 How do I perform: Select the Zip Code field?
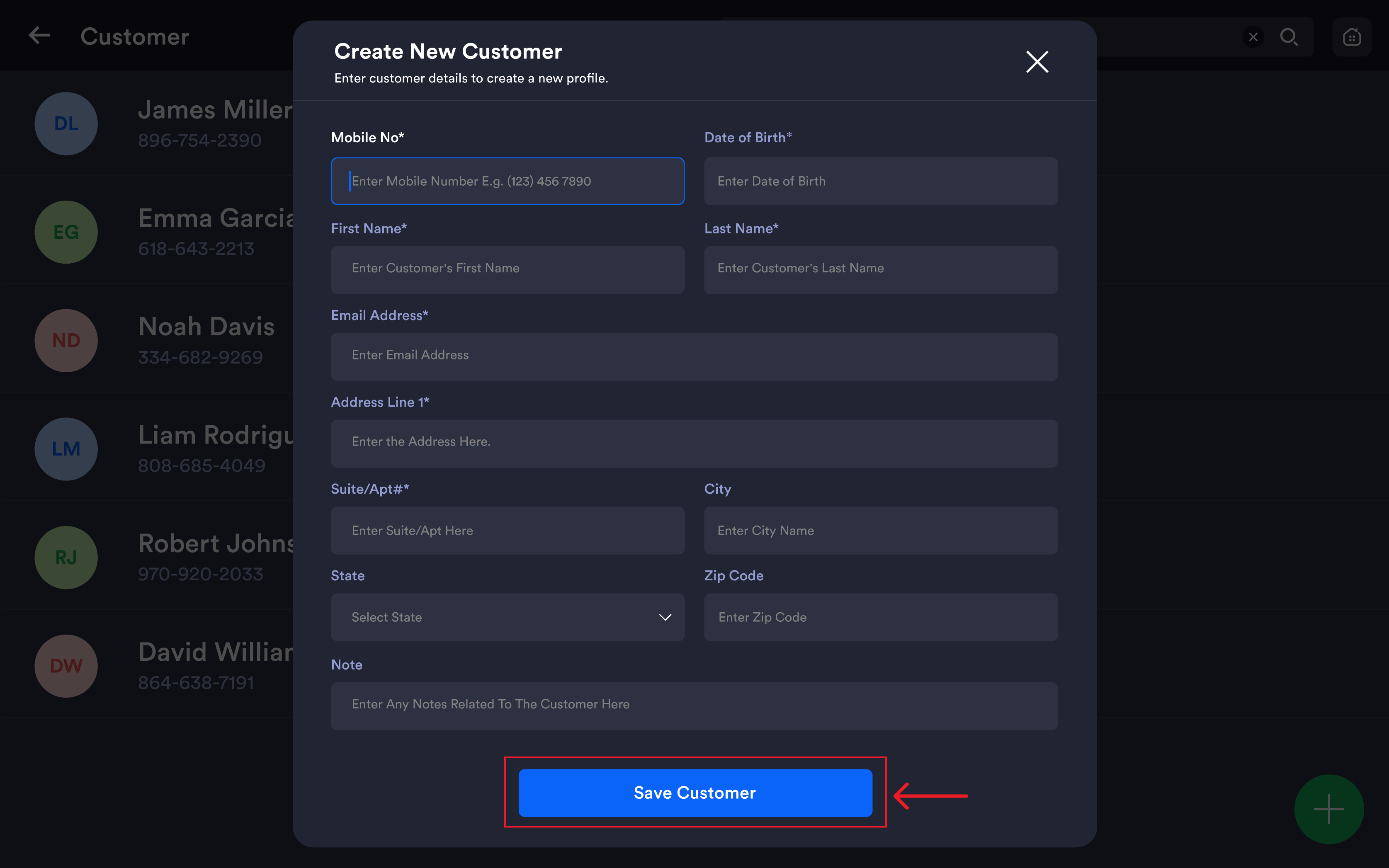(x=881, y=617)
